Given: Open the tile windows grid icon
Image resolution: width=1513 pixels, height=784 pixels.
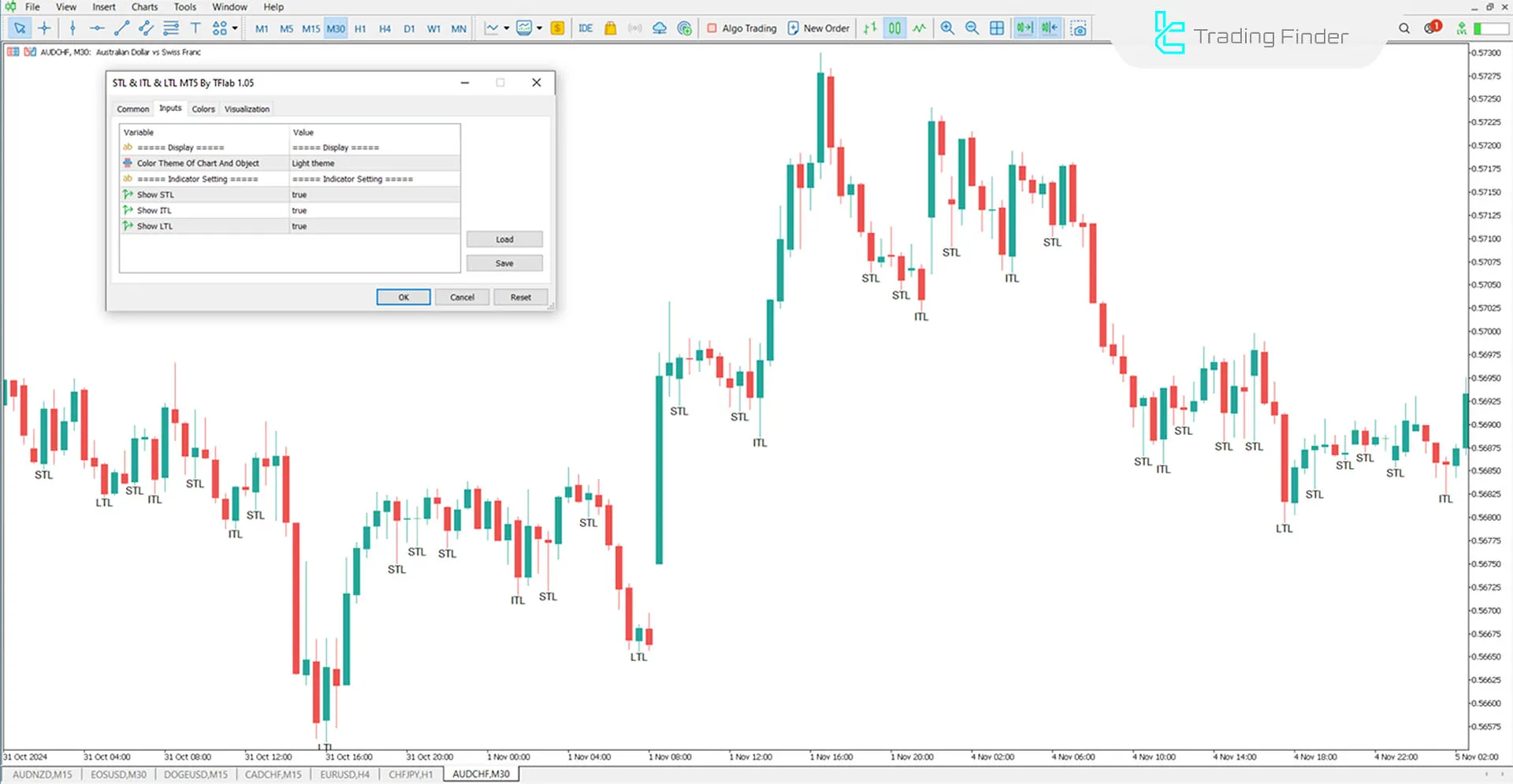Looking at the screenshot, I should point(997,28).
